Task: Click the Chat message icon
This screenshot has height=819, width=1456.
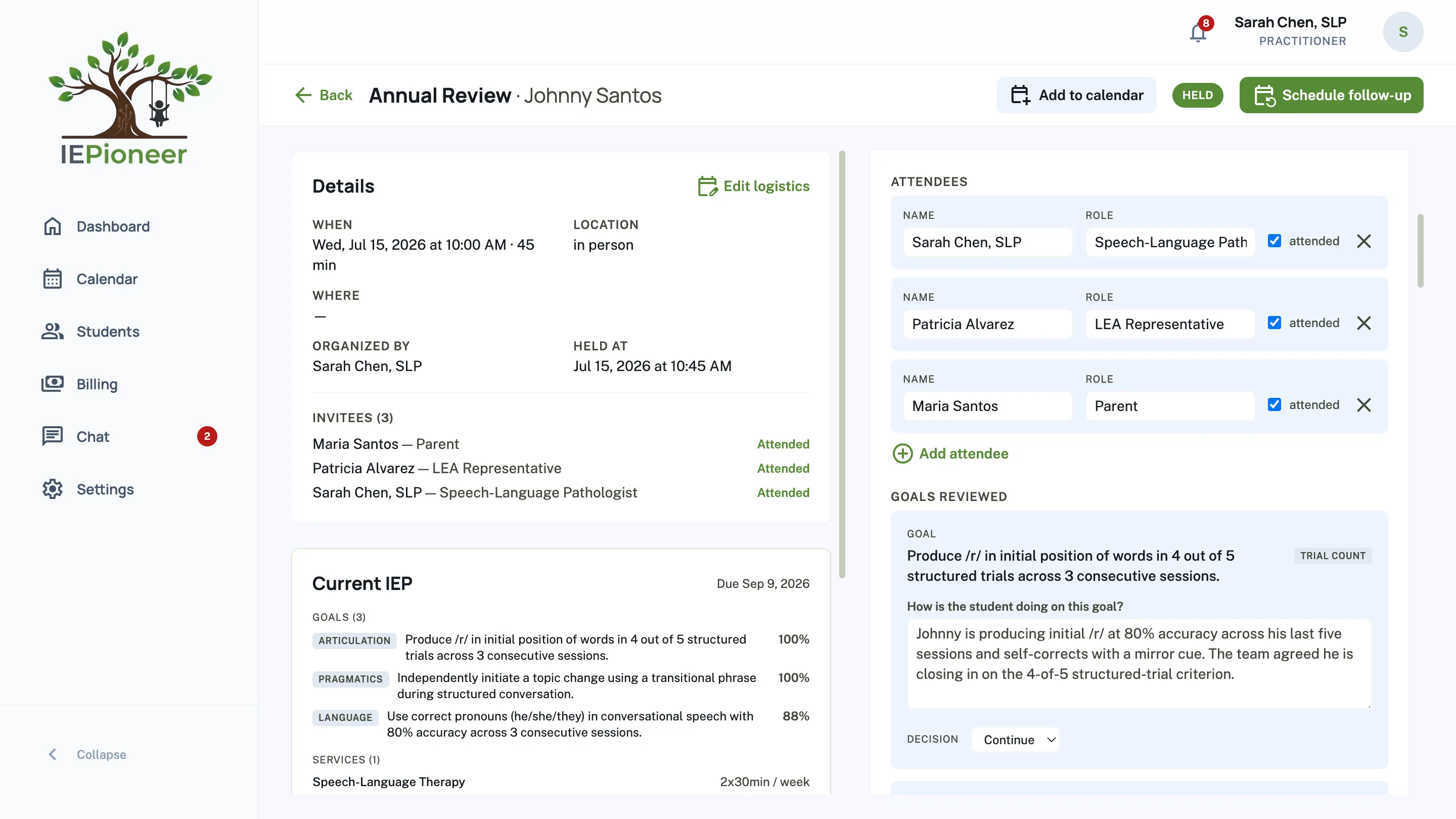Action: tap(53, 436)
